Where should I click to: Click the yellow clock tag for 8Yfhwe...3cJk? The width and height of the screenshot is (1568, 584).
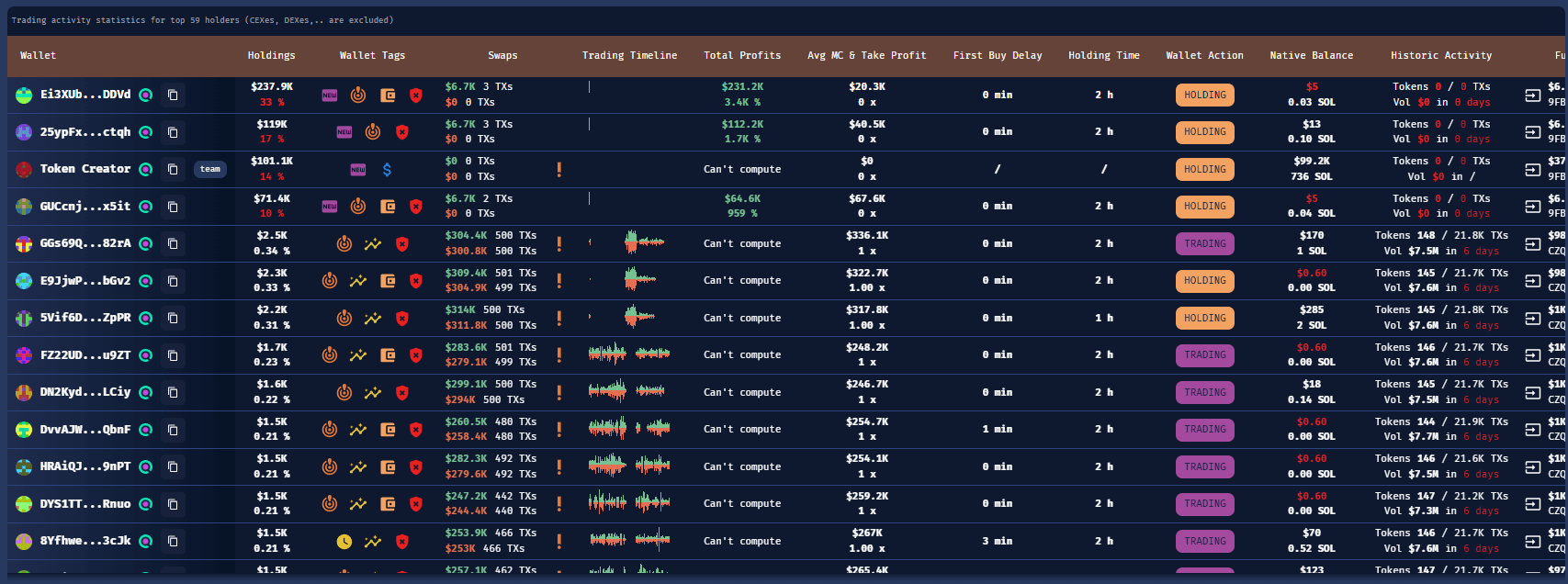coord(344,542)
